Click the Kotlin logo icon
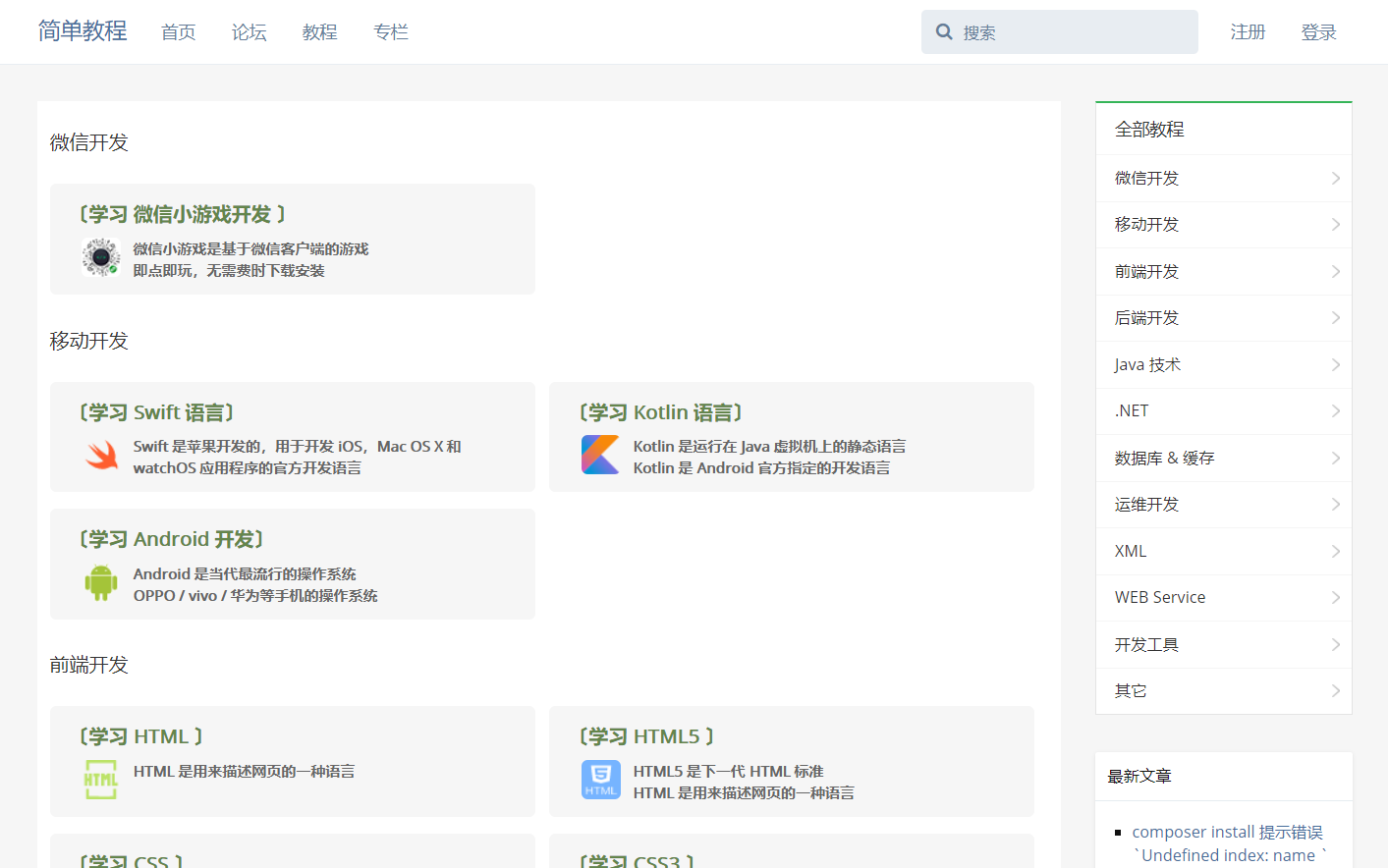 (600, 455)
